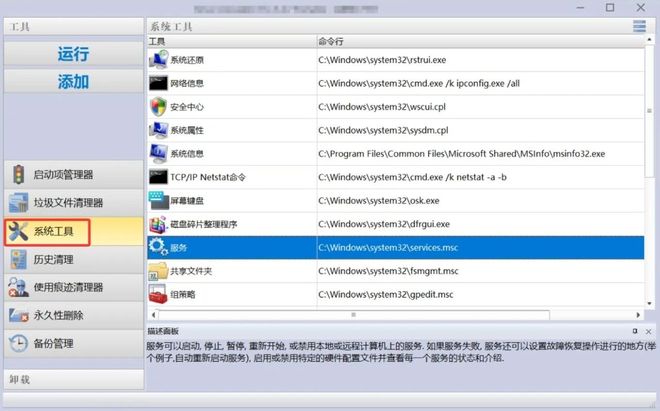Open the 垃圾文件清理器 icon

point(18,203)
